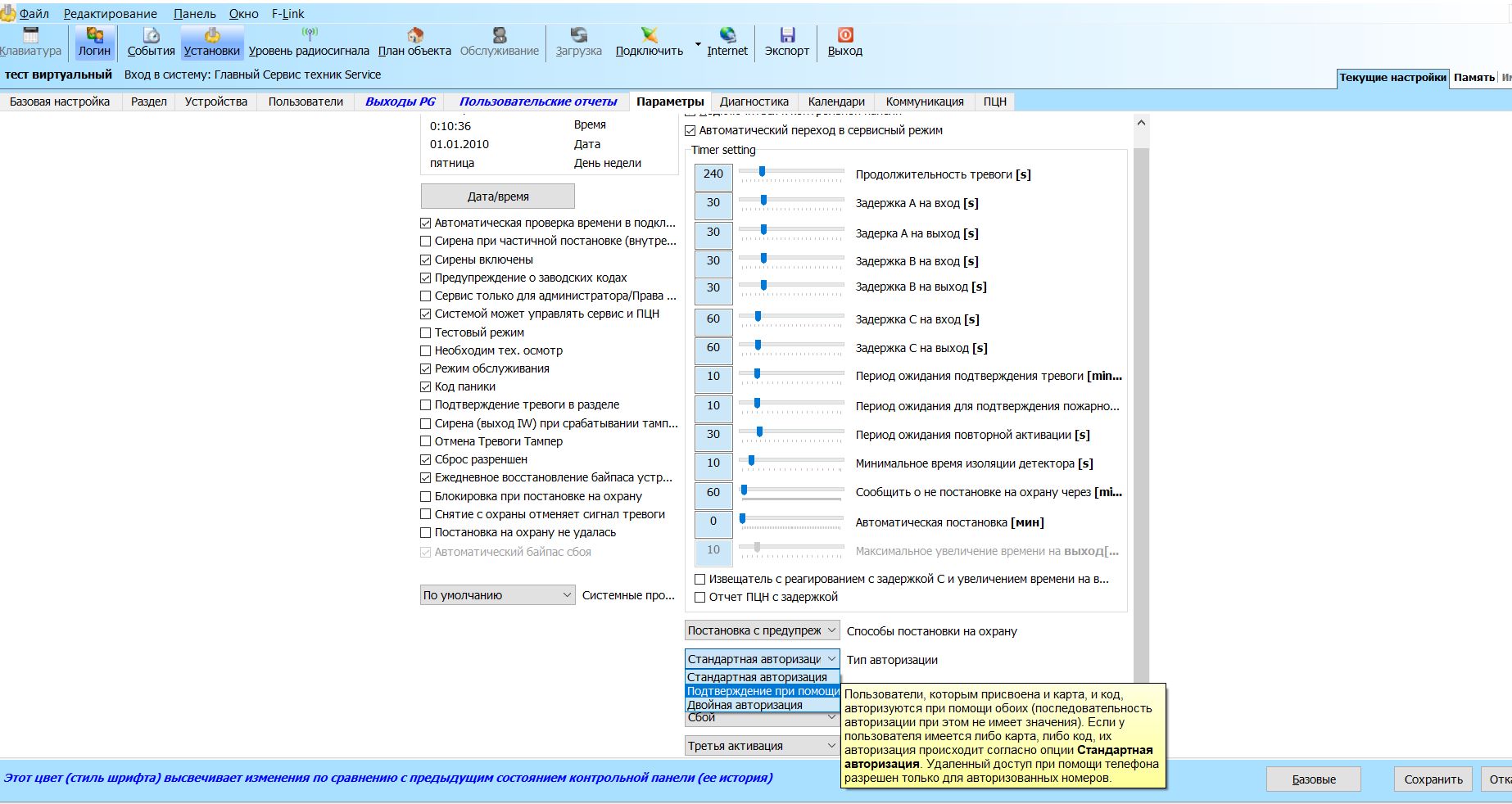Click the Задержка C на вход value field

[x=713, y=321]
